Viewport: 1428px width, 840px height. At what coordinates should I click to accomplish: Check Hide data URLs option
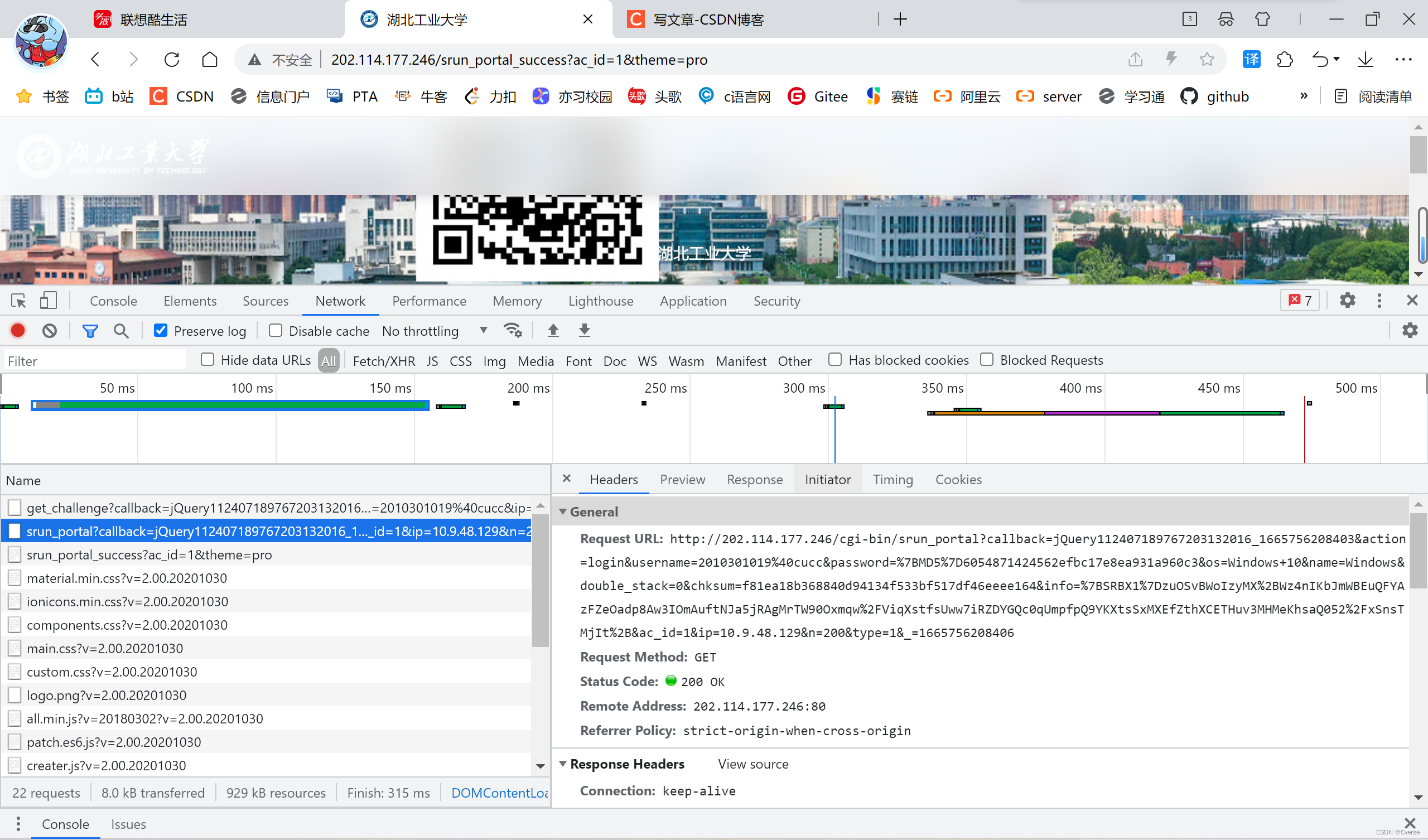point(208,360)
